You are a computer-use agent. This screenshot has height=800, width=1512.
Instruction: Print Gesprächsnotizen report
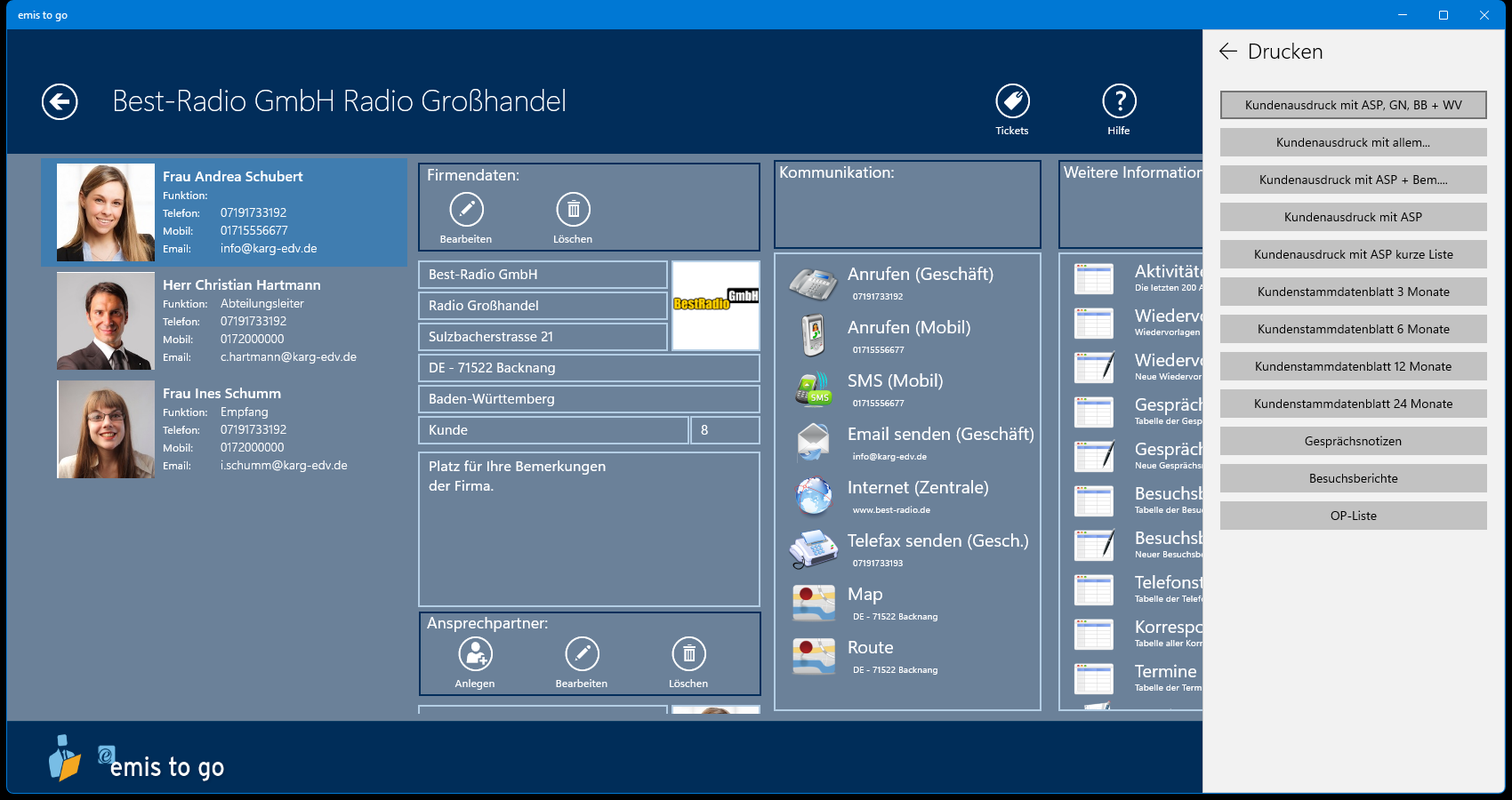click(x=1354, y=441)
